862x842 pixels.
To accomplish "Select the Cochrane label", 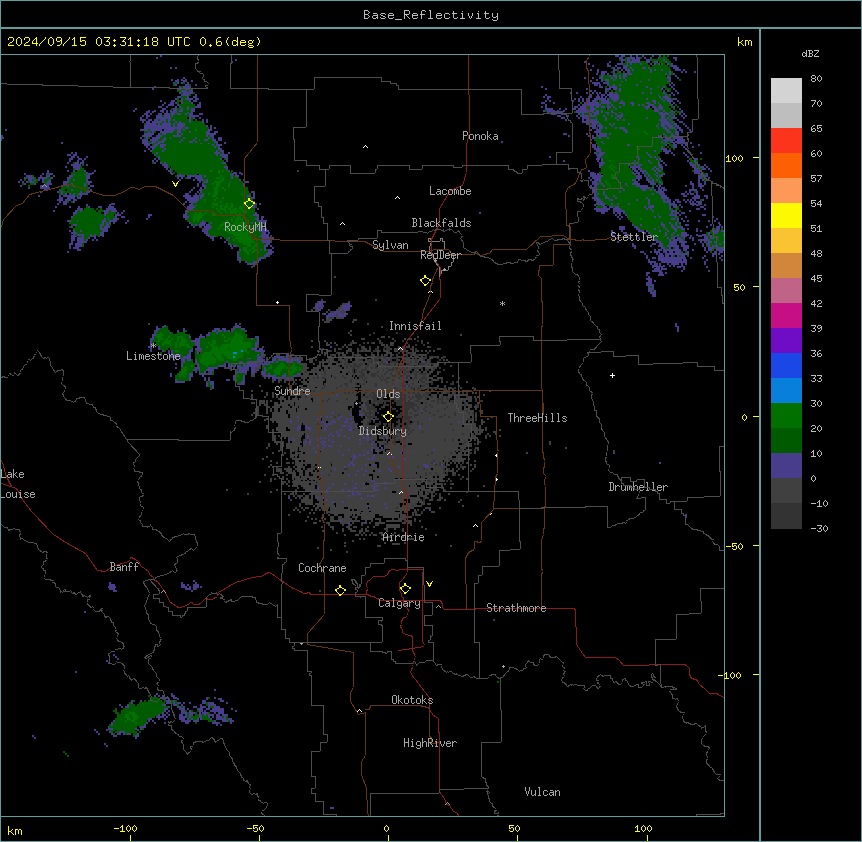I will pyautogui.click(x=322, y=568).
